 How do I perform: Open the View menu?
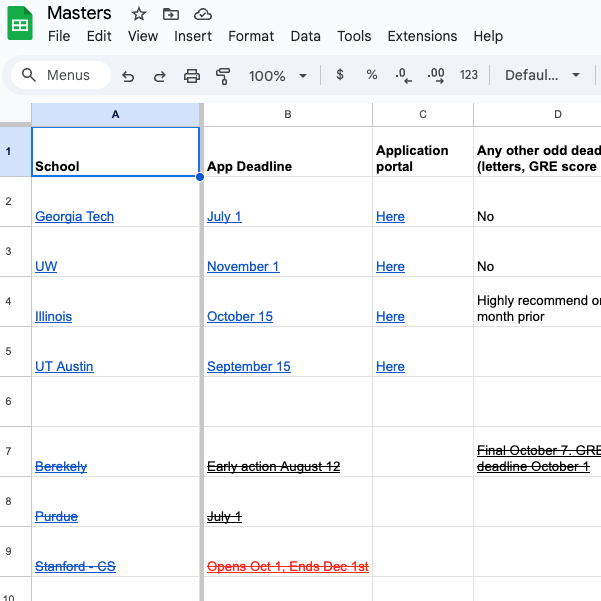[143, 36]
